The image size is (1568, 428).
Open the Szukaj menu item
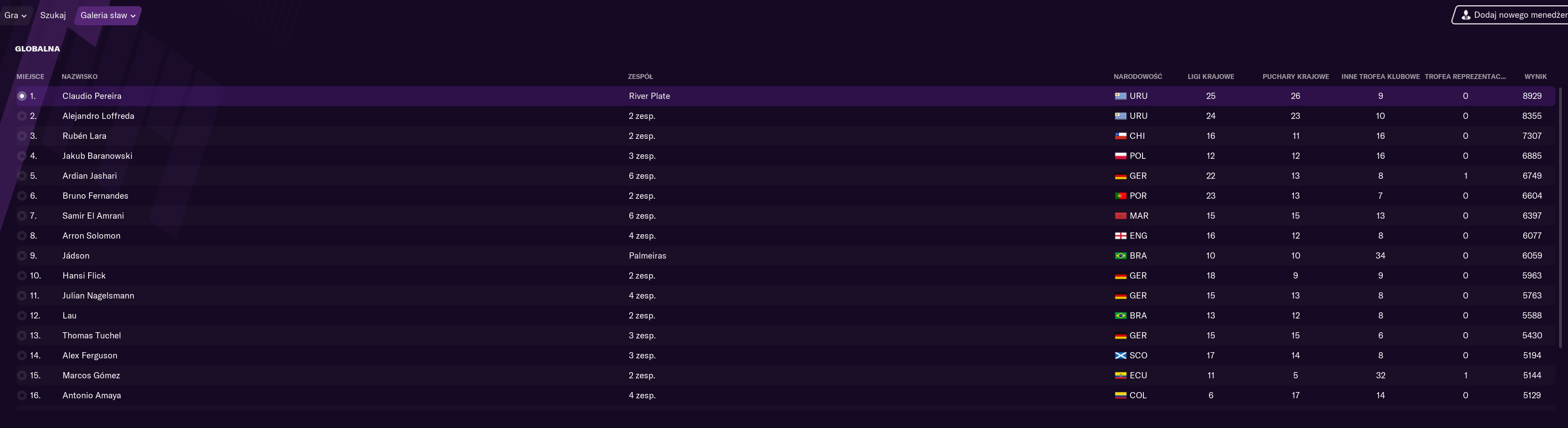pyautogui.click(x=53, y=15)
